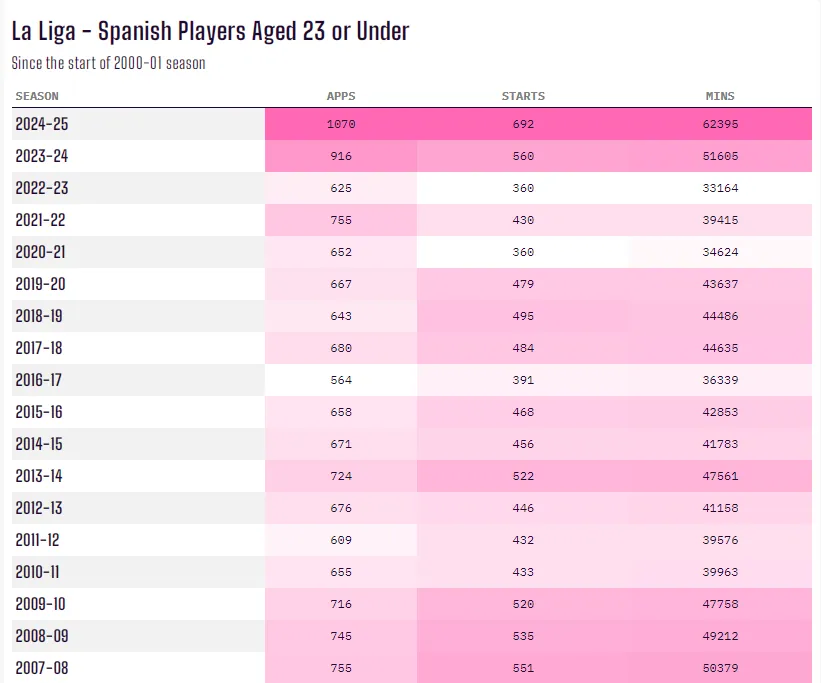
Task: Click the STARTS column header
Action: (x=523, y=96)
